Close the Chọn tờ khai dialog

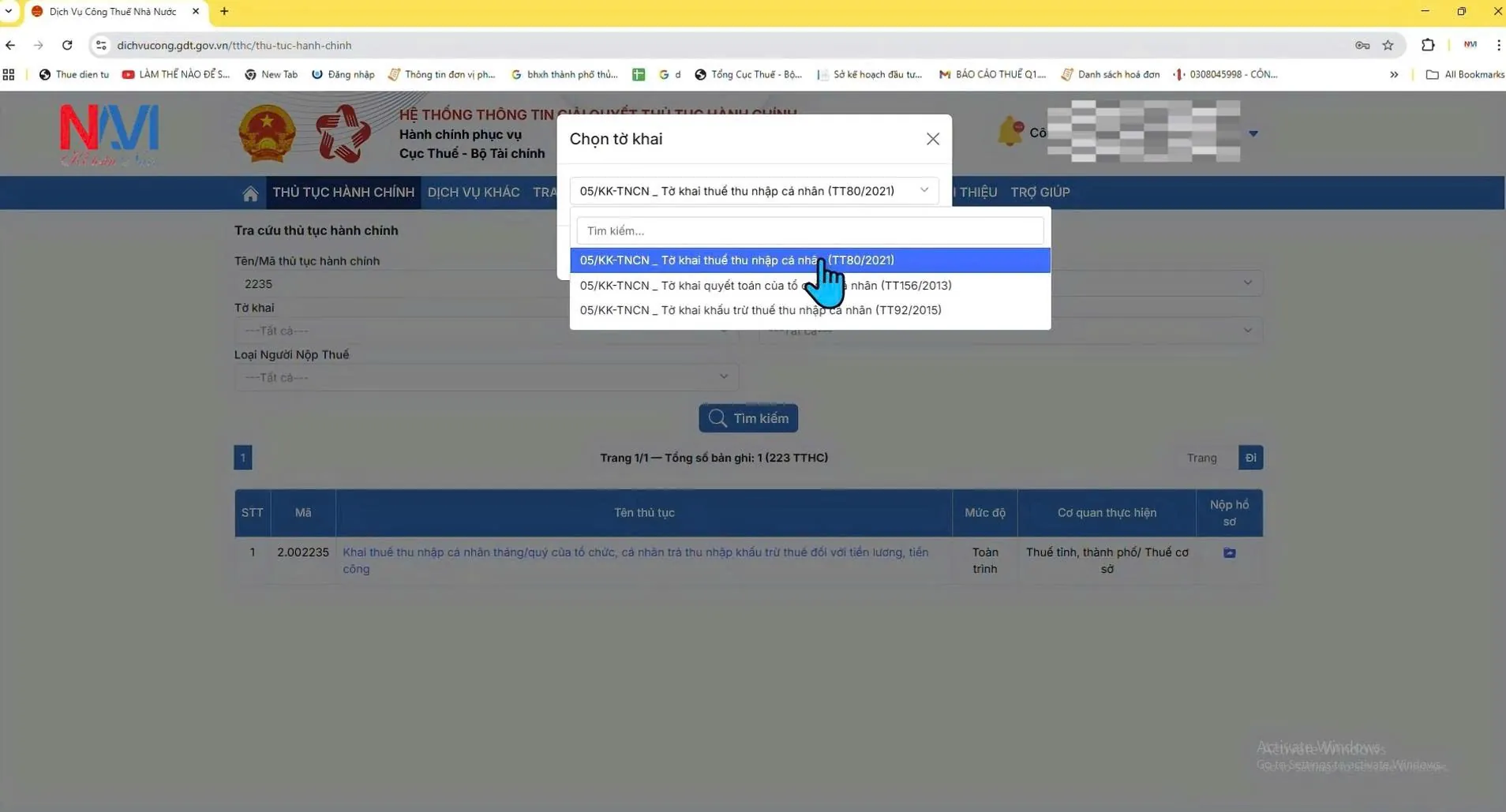tap(932, 139)
